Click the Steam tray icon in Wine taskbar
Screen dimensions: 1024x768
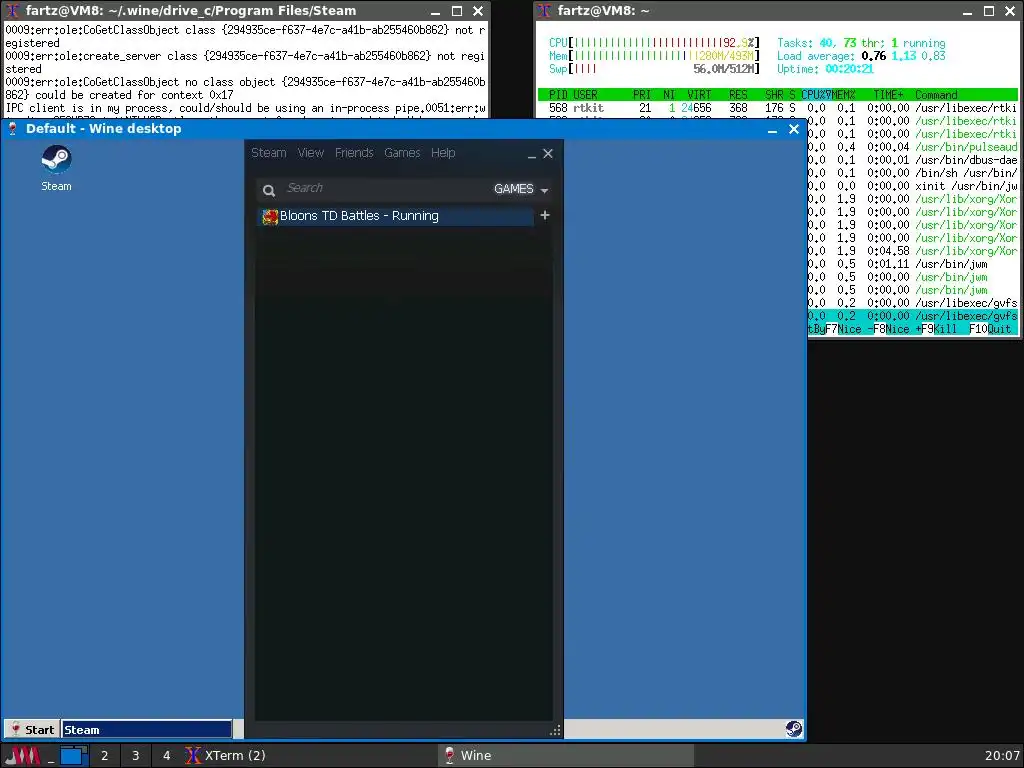(x=793, y=728)
